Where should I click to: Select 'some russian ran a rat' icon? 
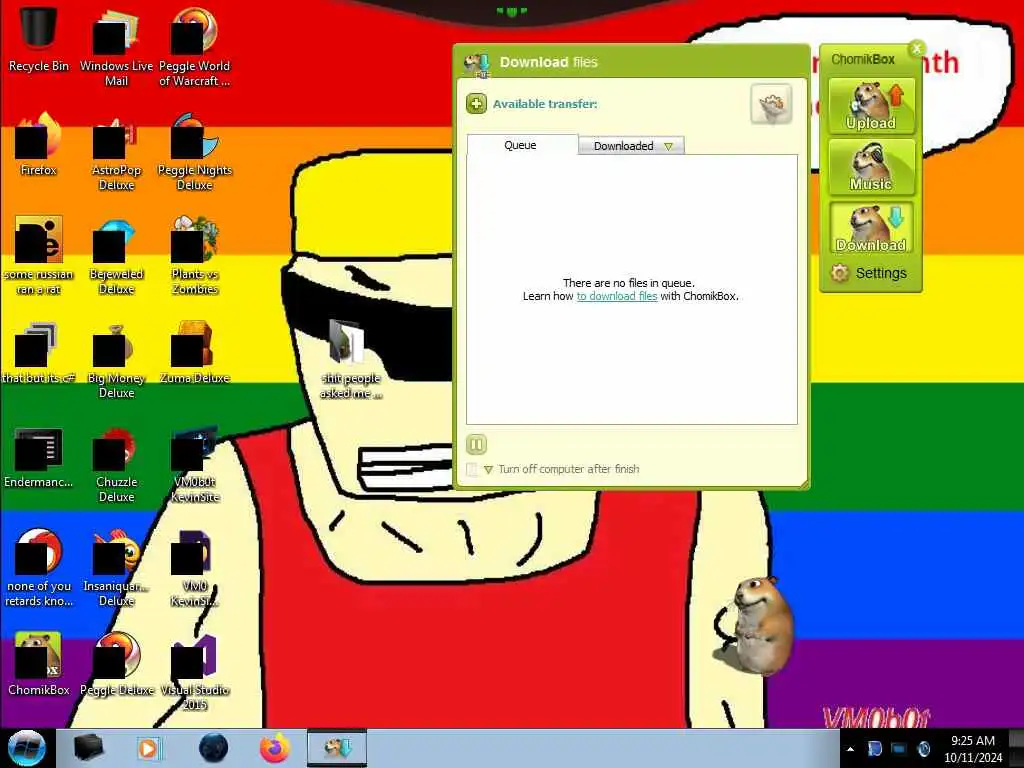coord(39,255)
